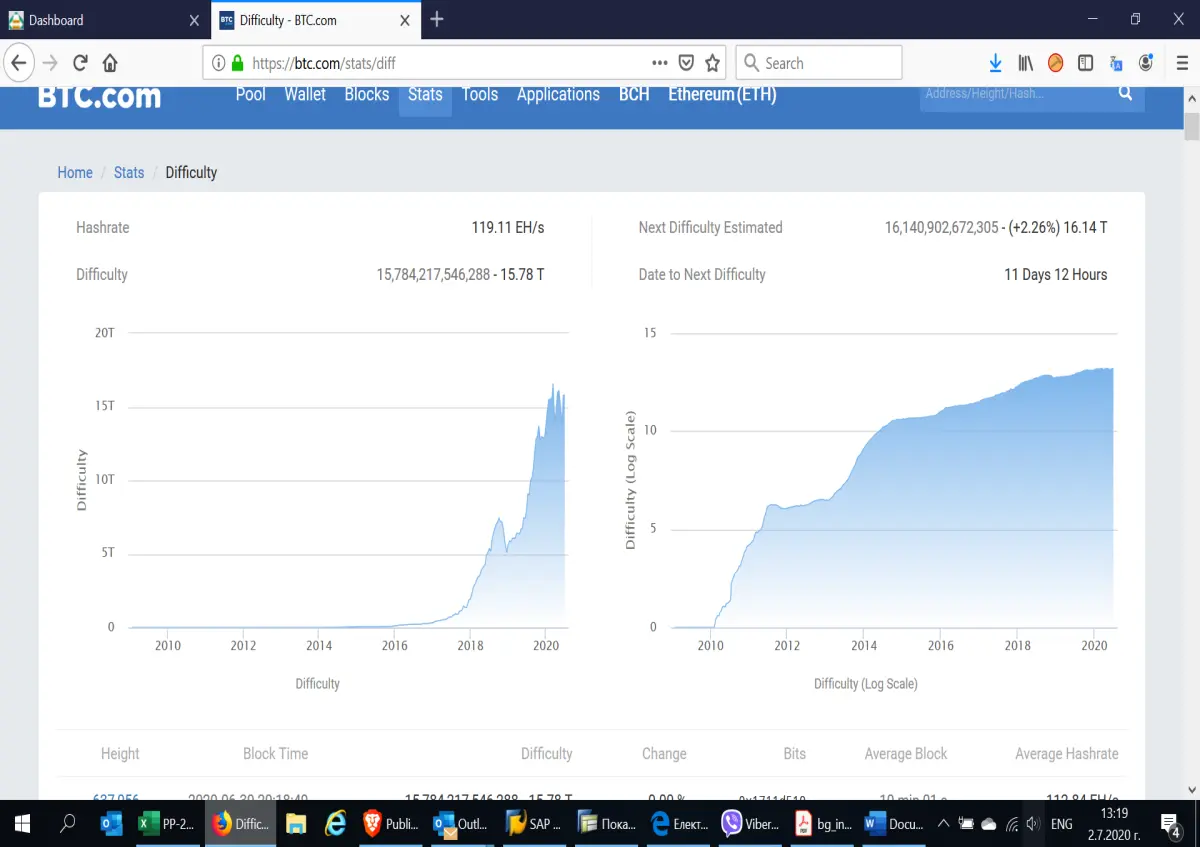This screenshot has height=847, width=1200.
Task: Open the Windows Start menu
Action: [22, 824]
